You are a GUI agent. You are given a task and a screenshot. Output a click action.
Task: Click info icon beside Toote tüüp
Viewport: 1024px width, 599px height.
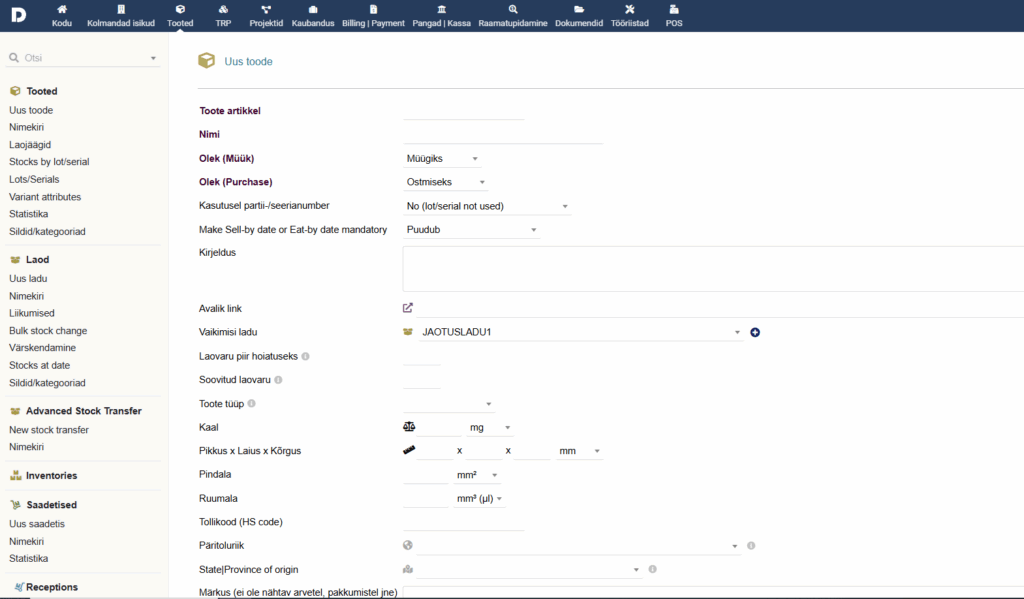252,404
